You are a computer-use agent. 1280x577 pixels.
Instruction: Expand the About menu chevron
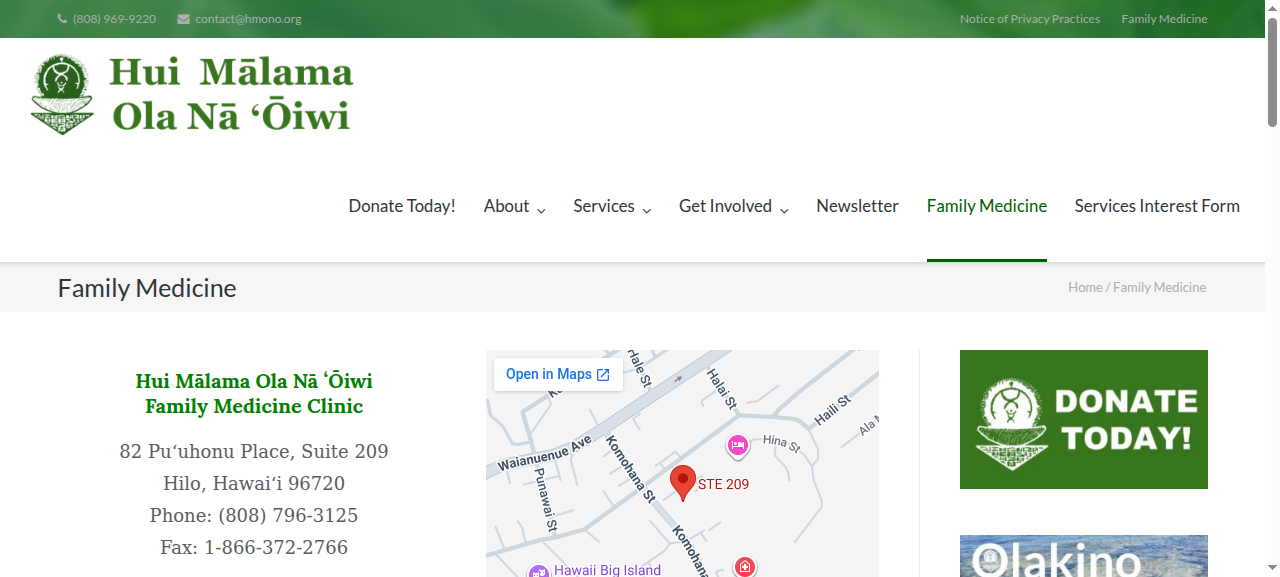pos(541,210)
